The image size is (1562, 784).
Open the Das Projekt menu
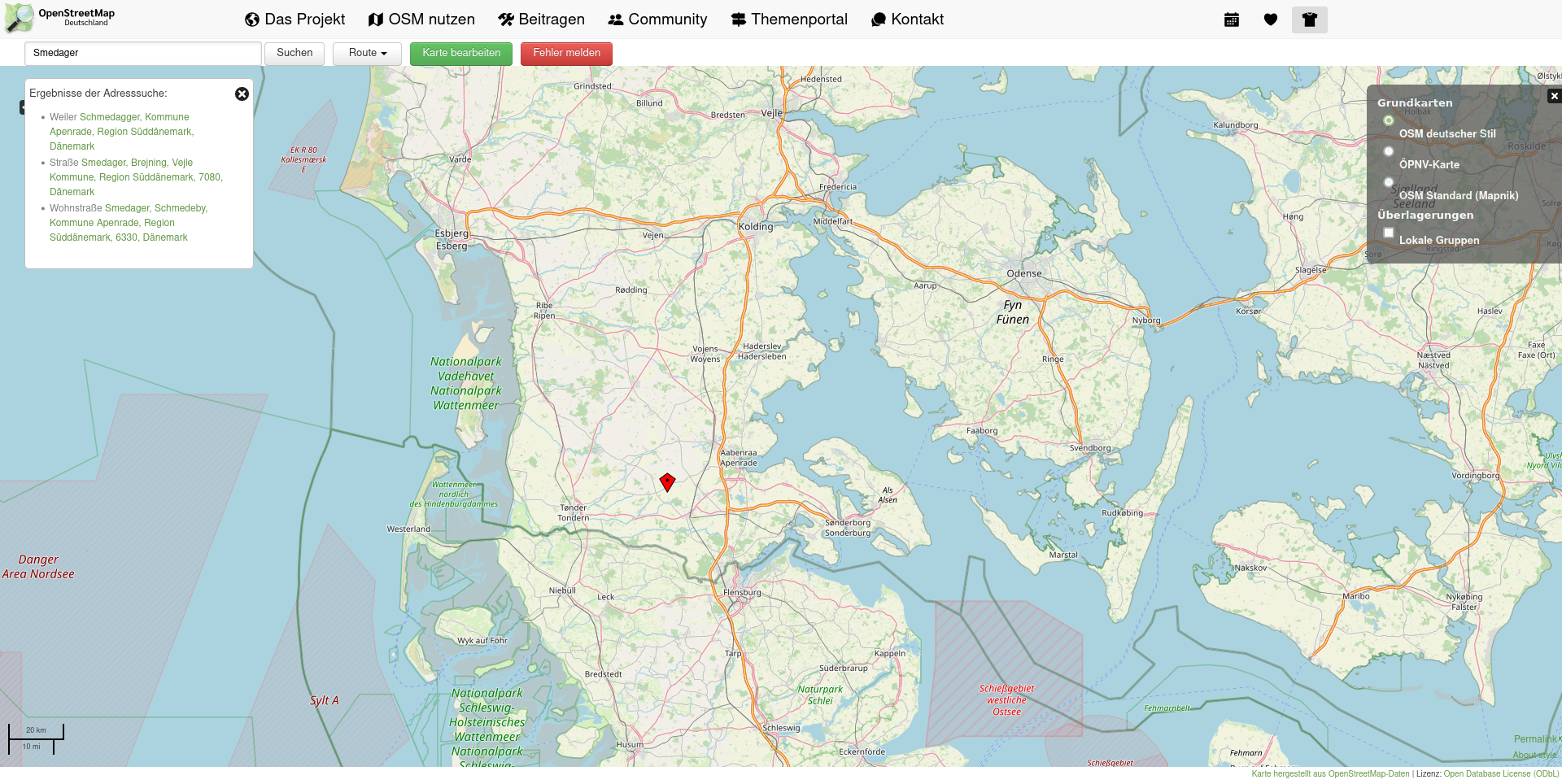(295, 20)
